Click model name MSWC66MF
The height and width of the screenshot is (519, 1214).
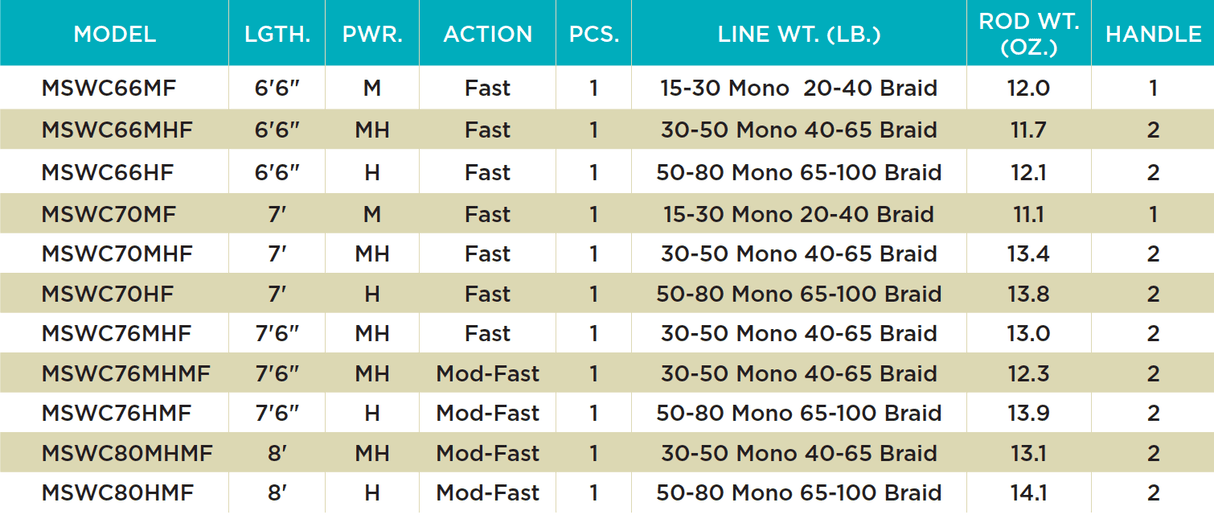click(x=108, y=88)
